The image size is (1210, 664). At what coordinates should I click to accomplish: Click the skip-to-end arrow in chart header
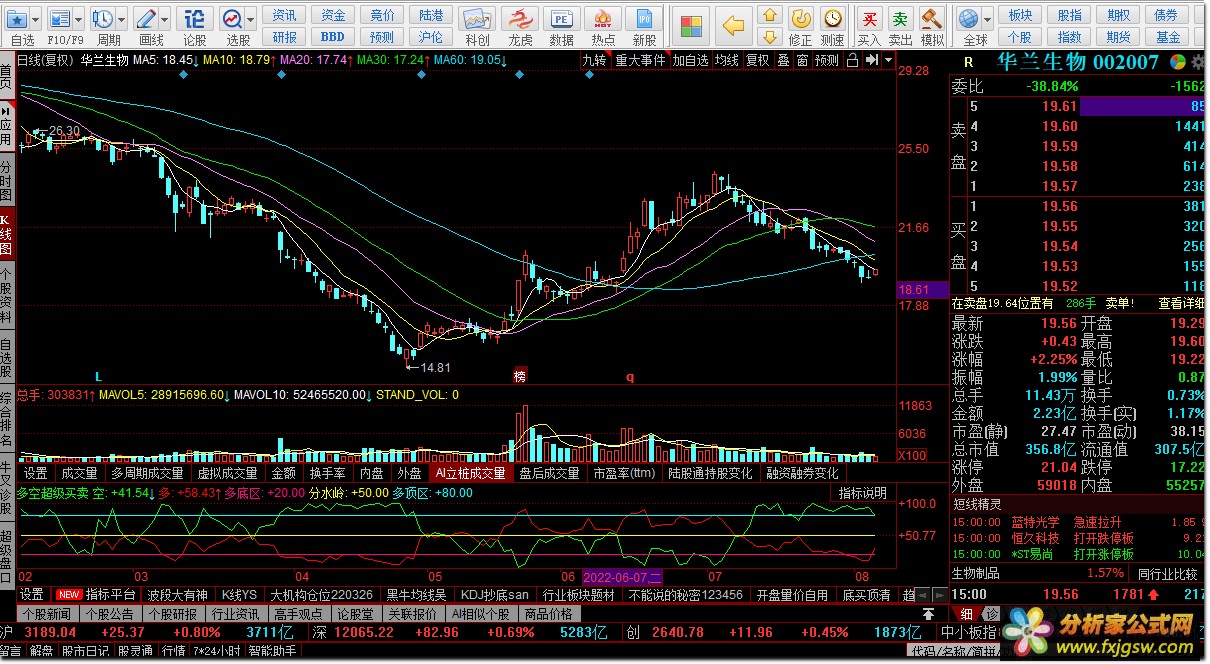click(871, 60)
